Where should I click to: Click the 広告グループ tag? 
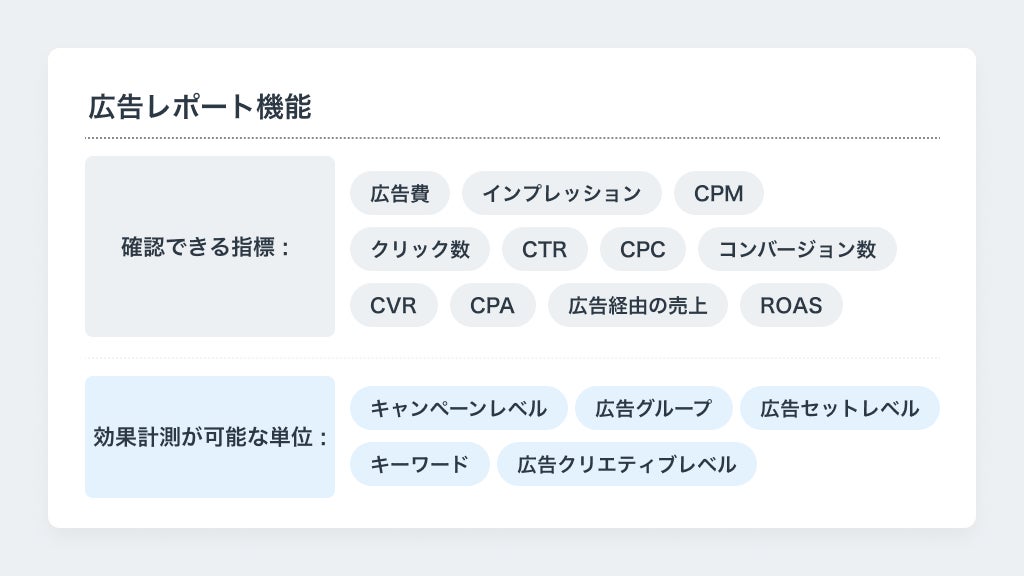pos(653,408)
